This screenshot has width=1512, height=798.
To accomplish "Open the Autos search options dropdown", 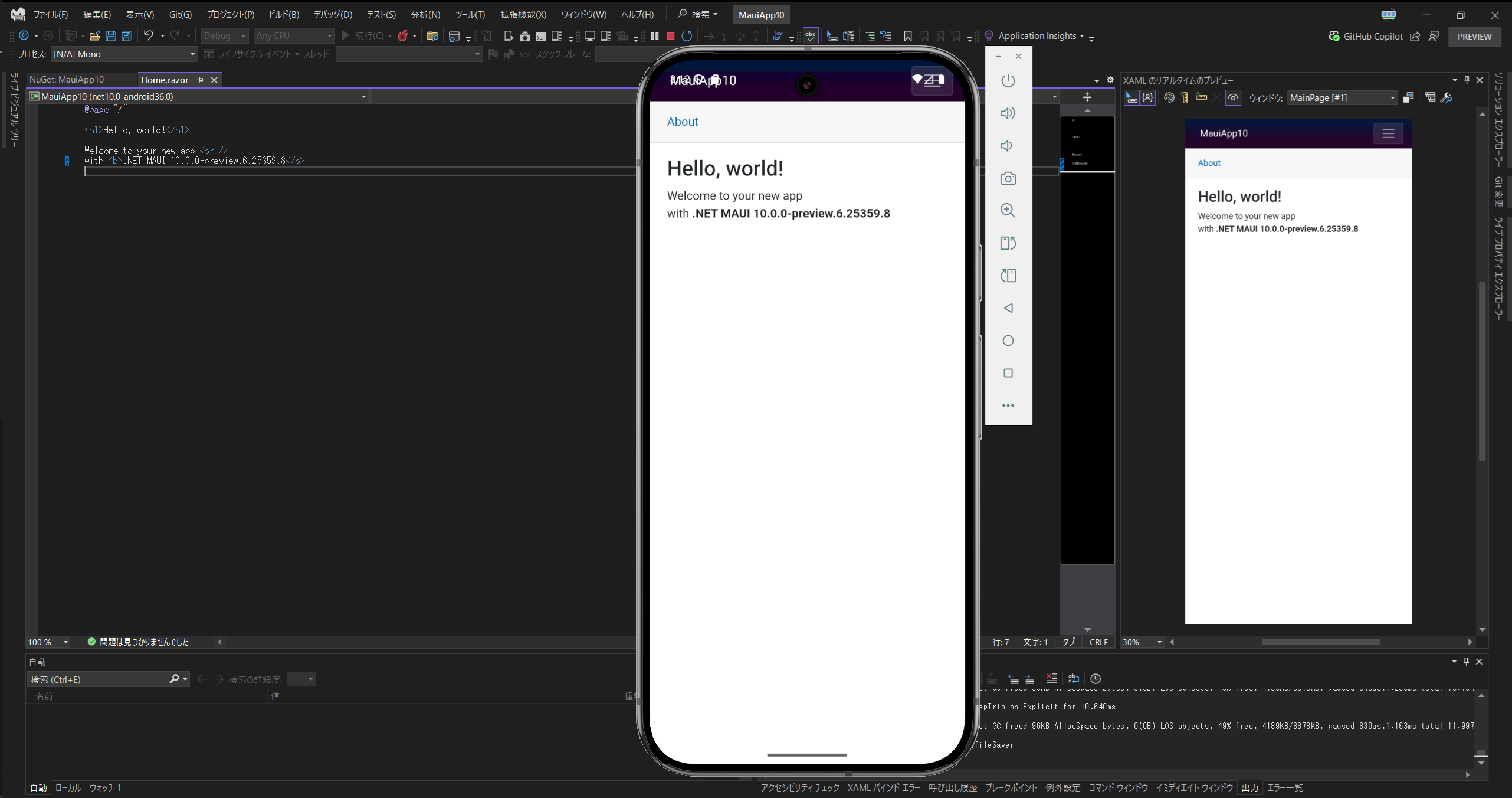I will pos(185,679).
